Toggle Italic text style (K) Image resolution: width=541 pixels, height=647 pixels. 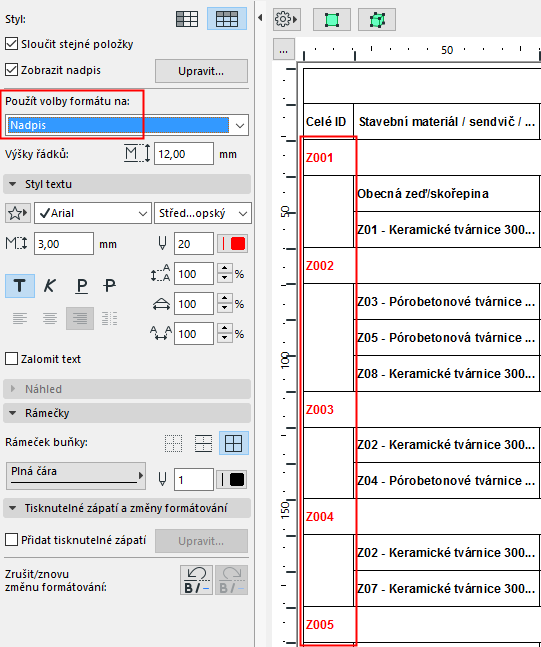pos(50,286)
